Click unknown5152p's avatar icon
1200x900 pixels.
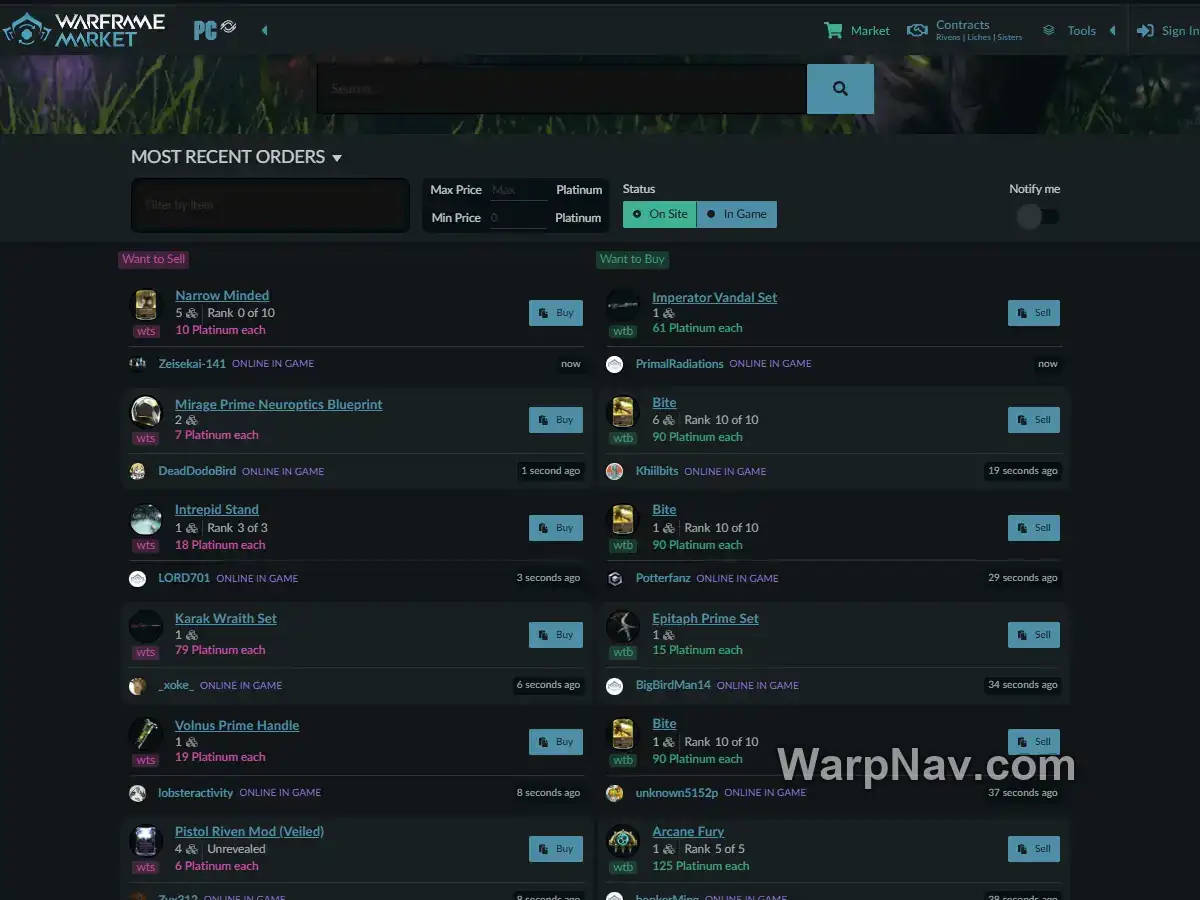tap(615, 793)
